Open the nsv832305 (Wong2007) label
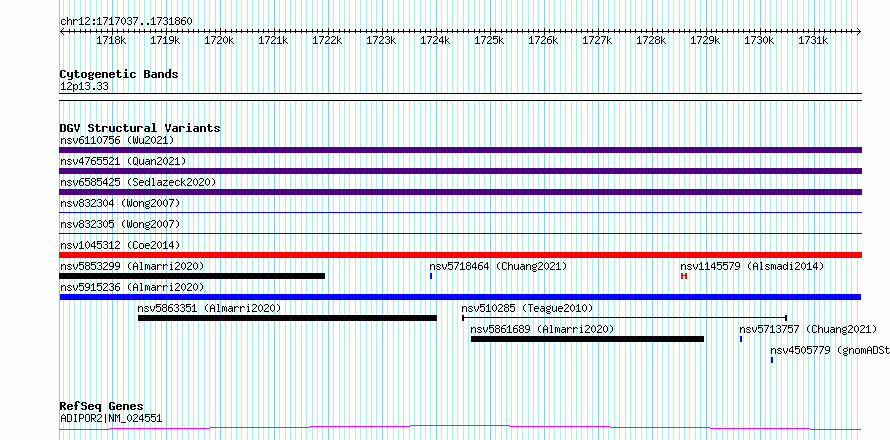This screenshot has height=440, width=890. (x=120, y=224)
